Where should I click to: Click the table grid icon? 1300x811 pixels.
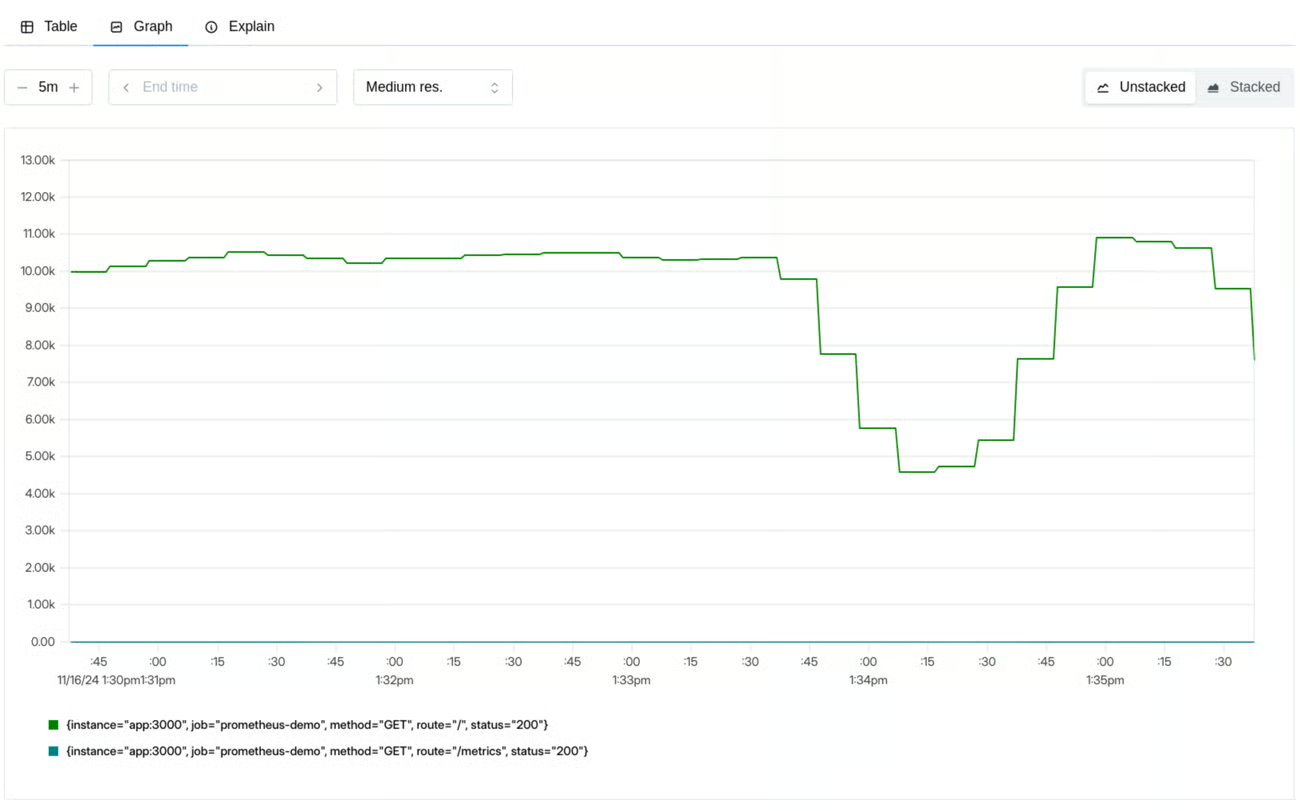pos(27,27)
